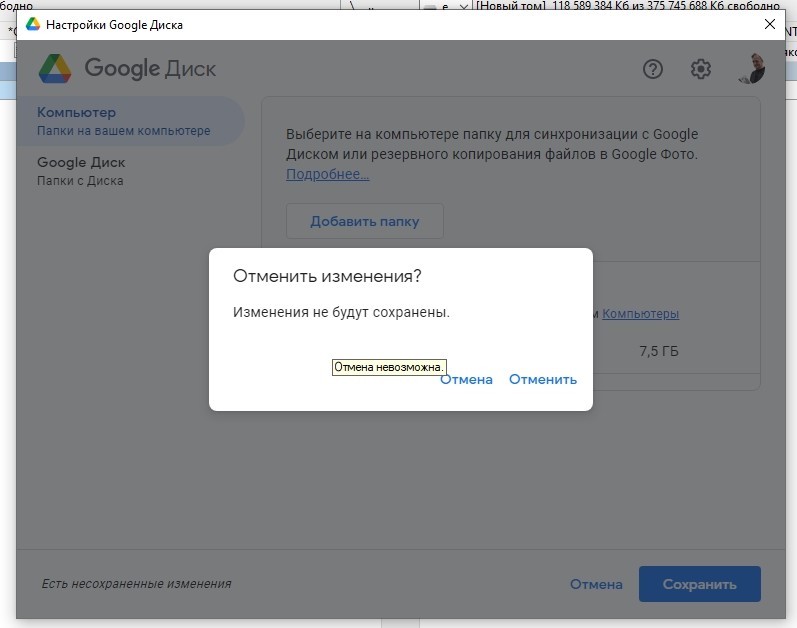Screen dimensions: 797x628
Task: Click the 'Отмена невозможна.' tooltip
Action: pos(389,367)
